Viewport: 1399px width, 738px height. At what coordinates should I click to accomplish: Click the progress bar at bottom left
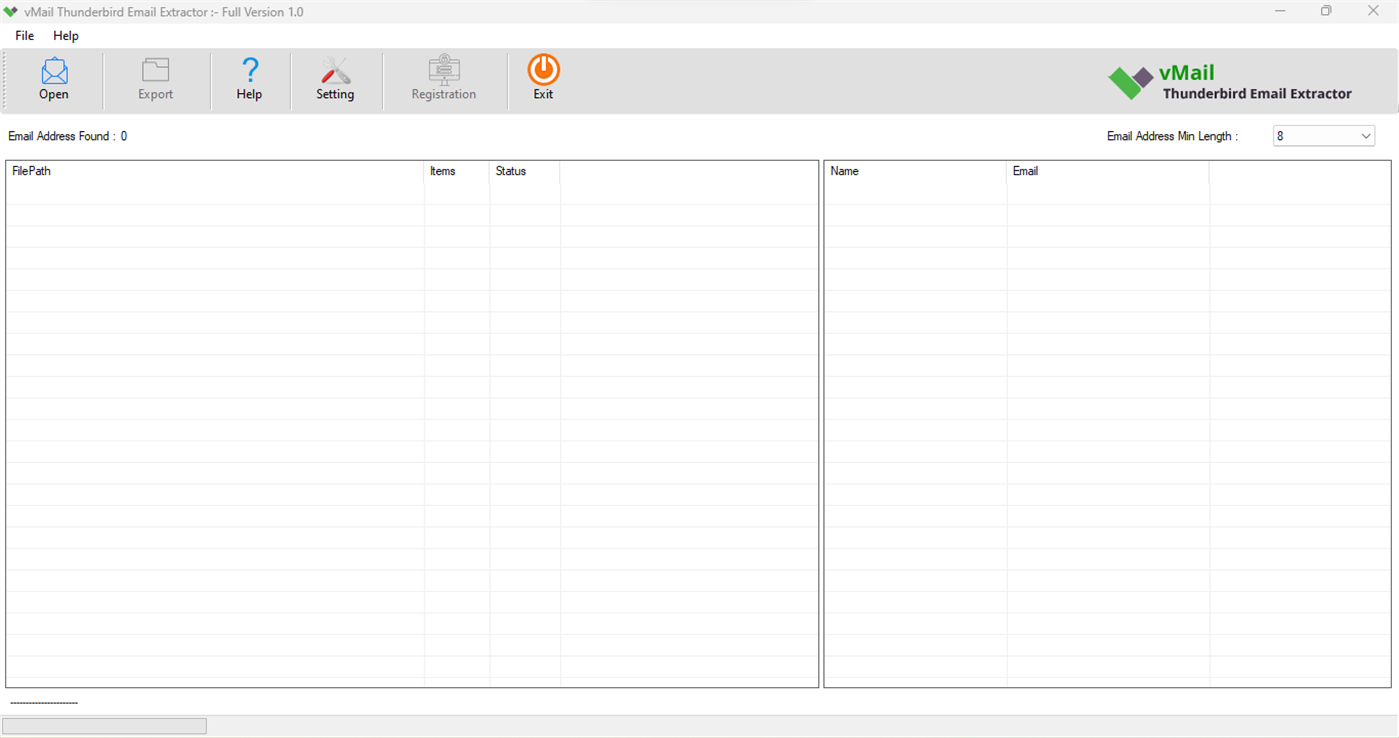click(x=104, y=725)
